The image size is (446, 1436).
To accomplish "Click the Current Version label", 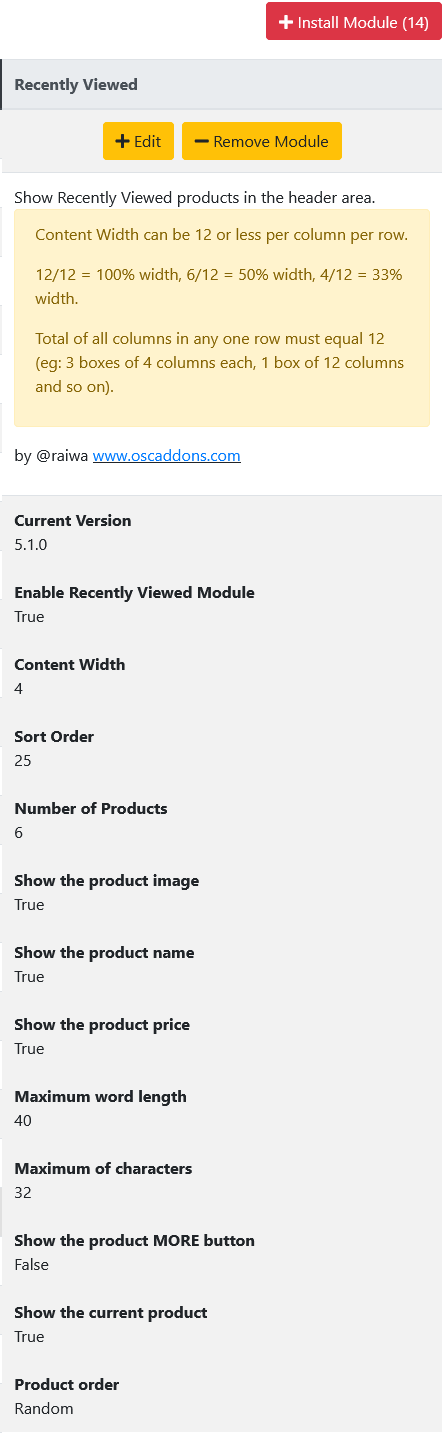I will (x=73, y=521).
